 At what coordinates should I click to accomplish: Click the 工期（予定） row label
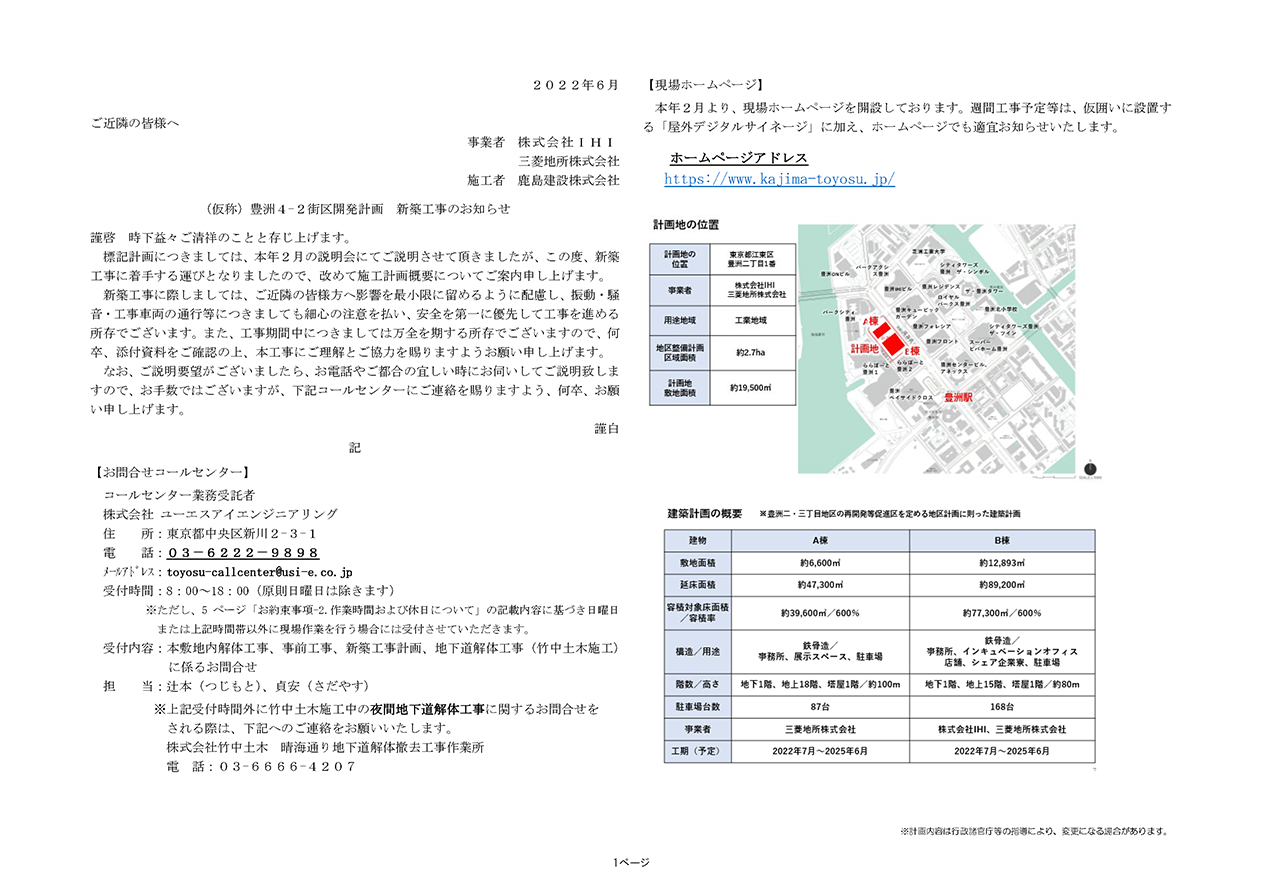696,750
